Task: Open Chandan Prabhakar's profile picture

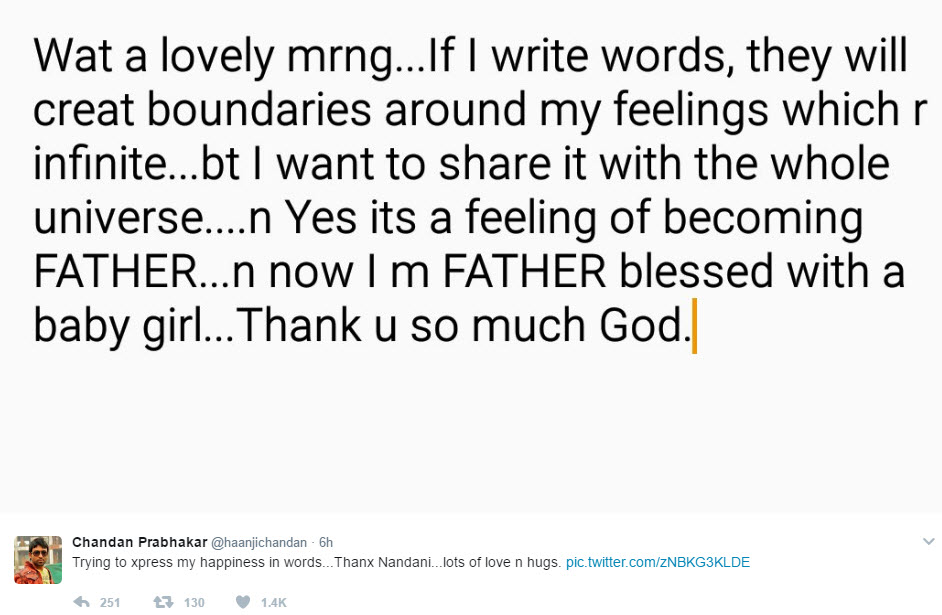Action: 38,559
